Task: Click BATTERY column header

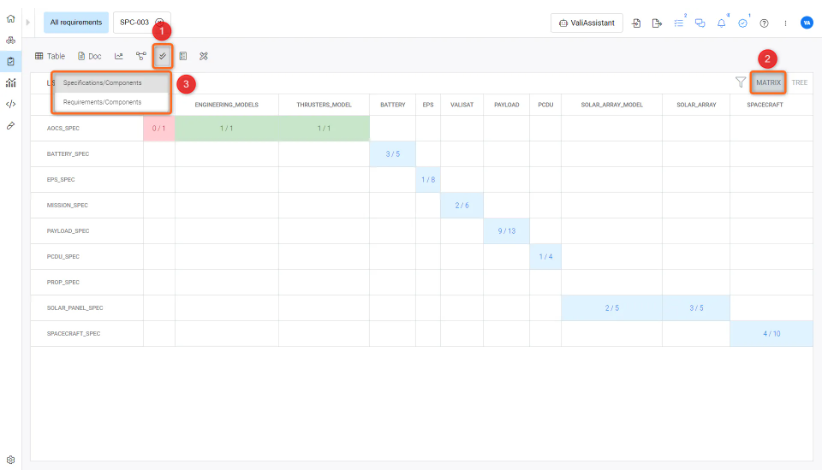Action: click(x=393, y=105)
